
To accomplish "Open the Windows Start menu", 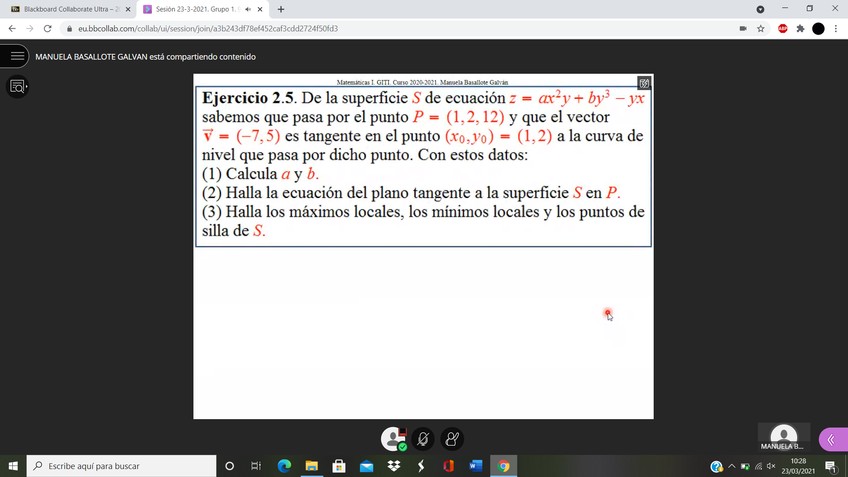I will (x=13, y=466).
